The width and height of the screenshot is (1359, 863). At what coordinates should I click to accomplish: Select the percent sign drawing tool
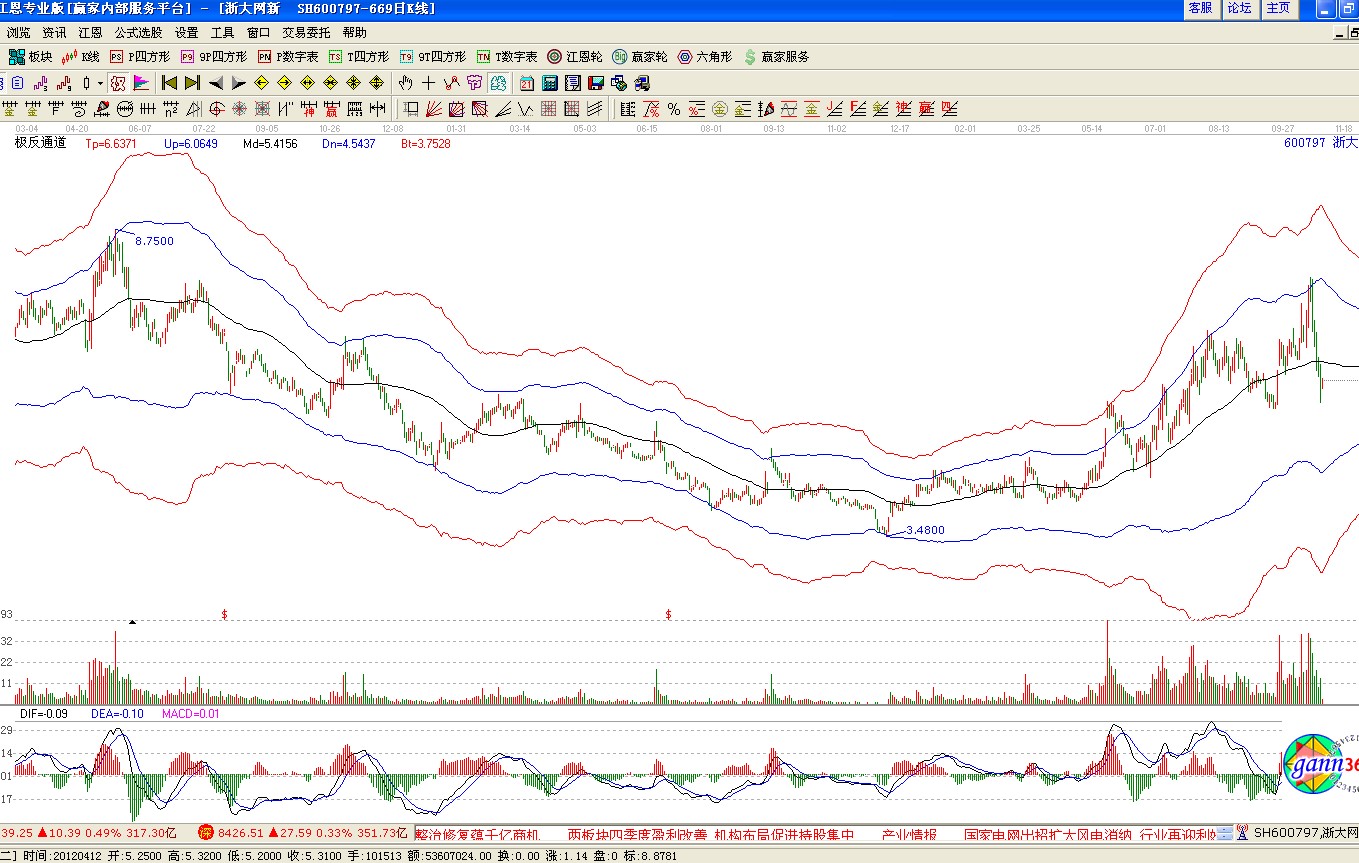click(674, 109)
